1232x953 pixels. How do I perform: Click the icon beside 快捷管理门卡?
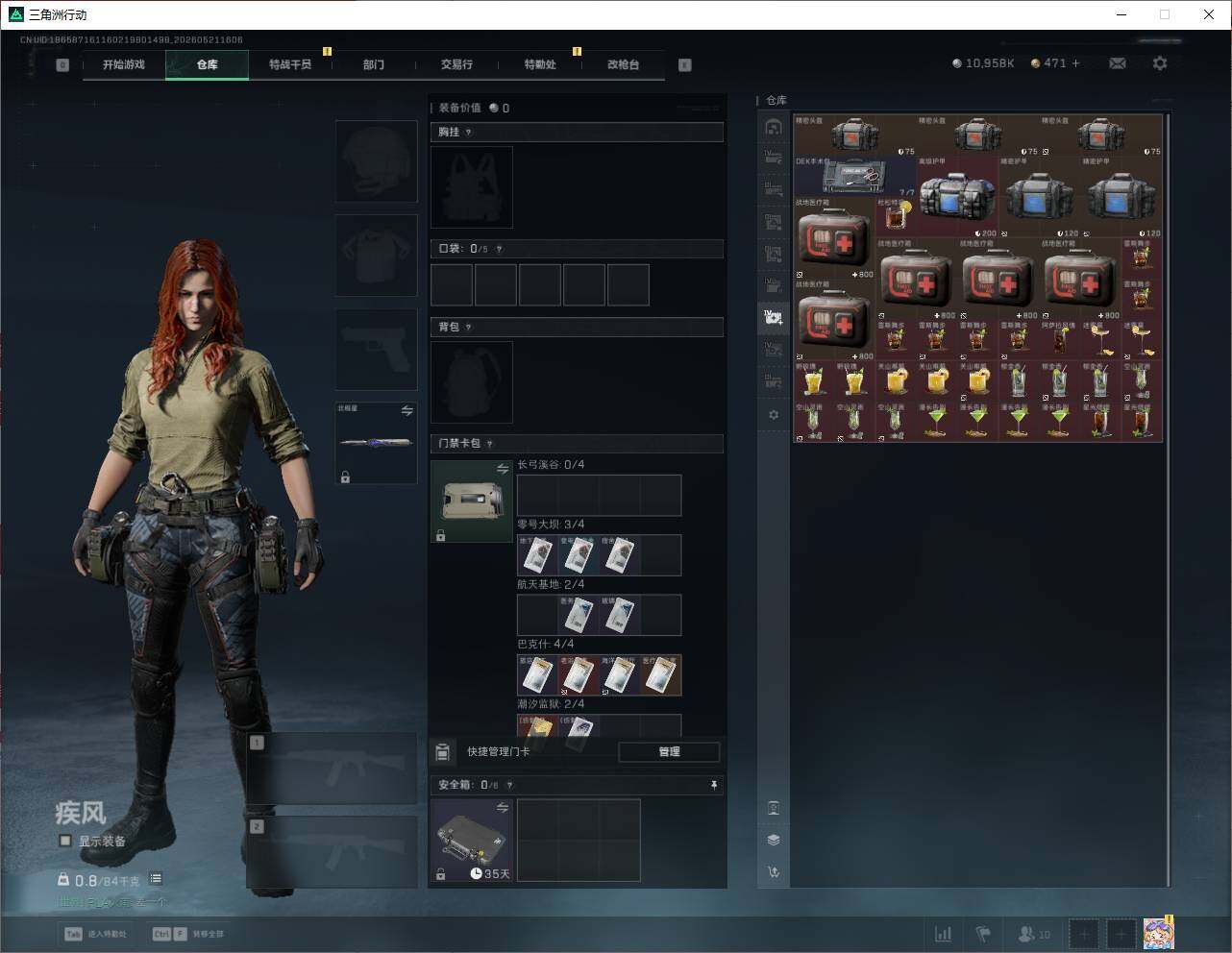coord(443,751)
